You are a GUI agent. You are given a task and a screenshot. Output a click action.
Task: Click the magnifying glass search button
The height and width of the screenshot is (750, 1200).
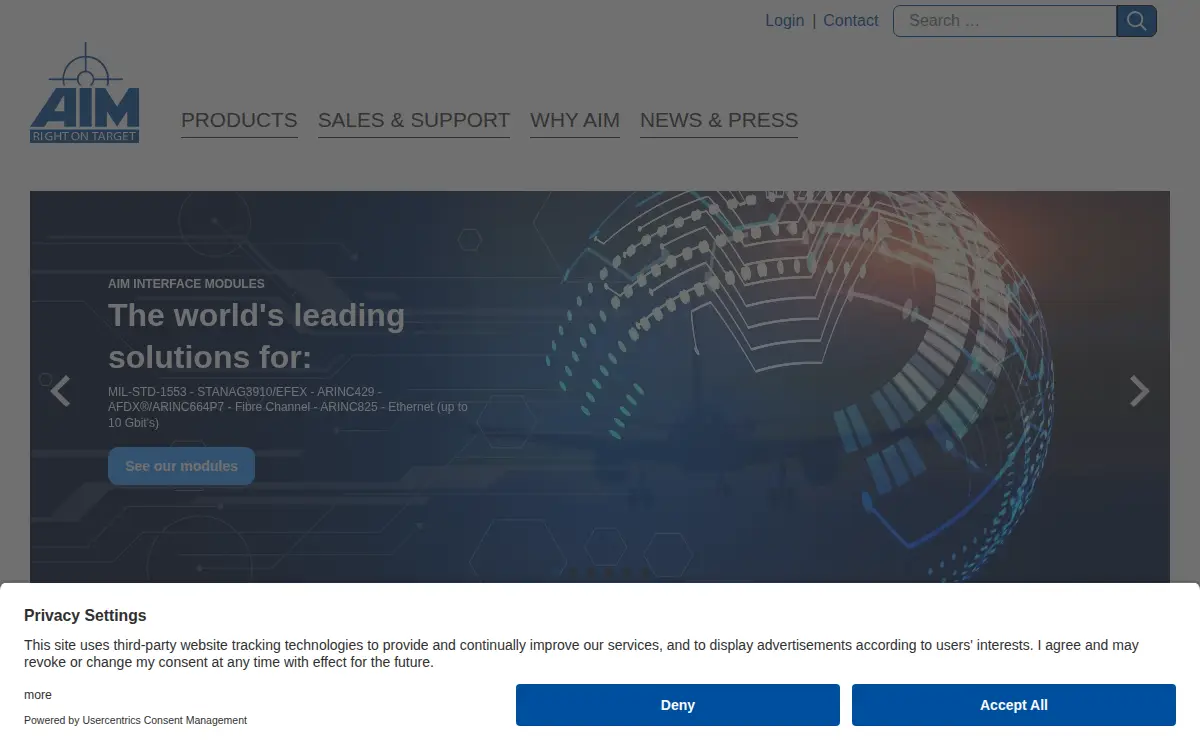1136,21
